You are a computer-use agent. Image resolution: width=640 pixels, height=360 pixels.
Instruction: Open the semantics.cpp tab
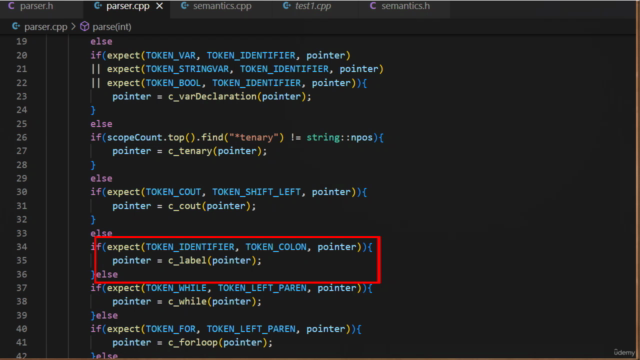pos(222,6)
